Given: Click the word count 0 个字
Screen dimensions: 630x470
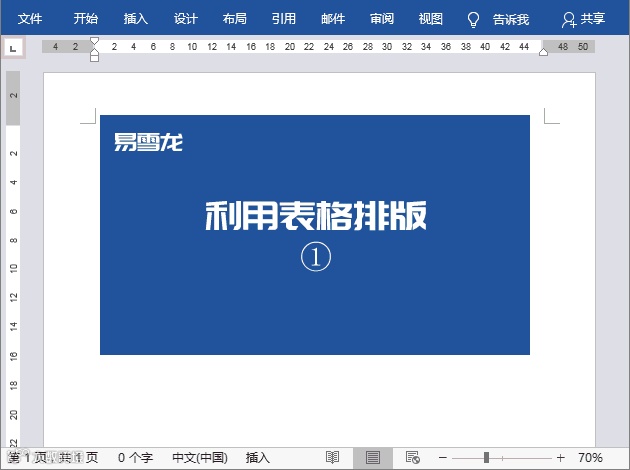Looking at the screenshot, I should [135, 458].
